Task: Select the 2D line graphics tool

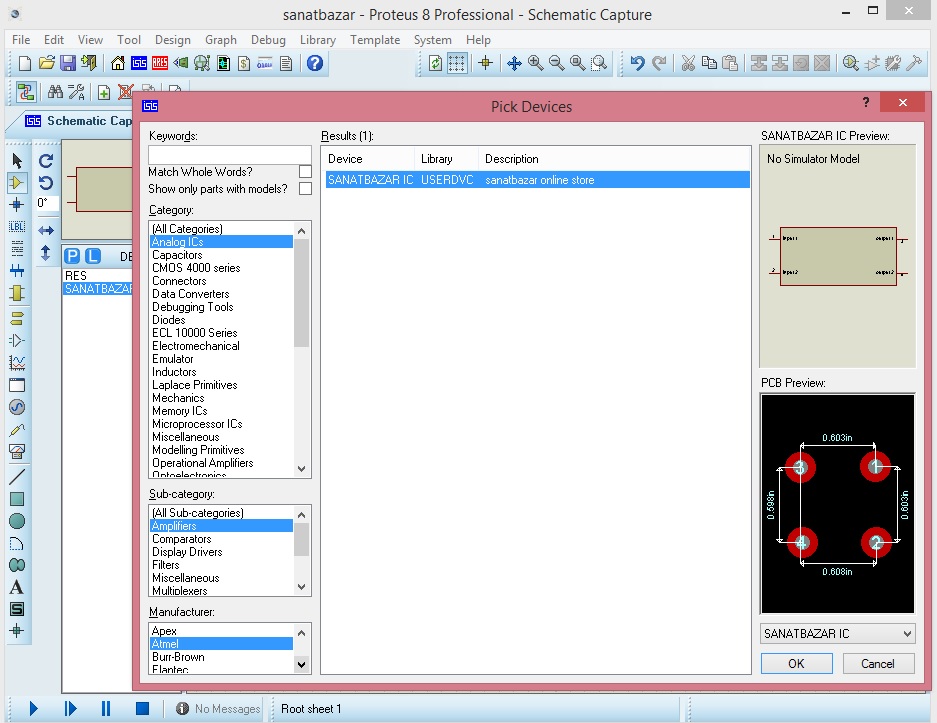Action: pyautogui.click(x=17, y=476)
